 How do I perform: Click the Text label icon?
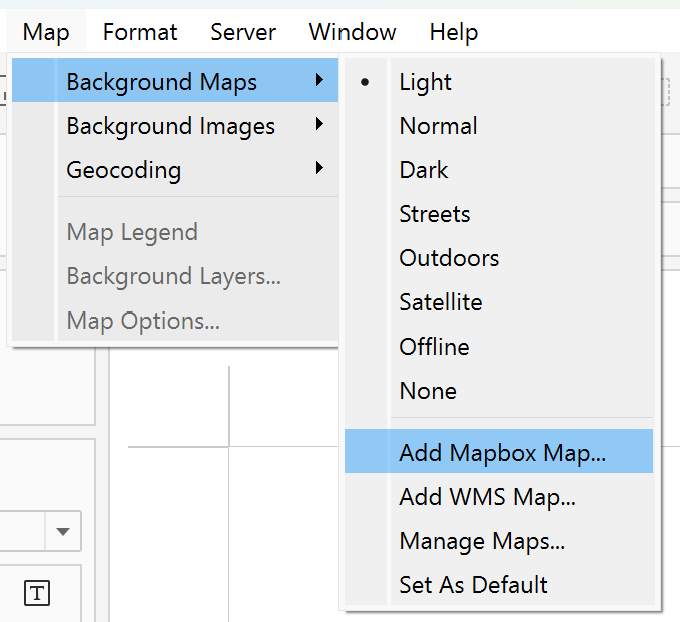click(x=37, y=593)
